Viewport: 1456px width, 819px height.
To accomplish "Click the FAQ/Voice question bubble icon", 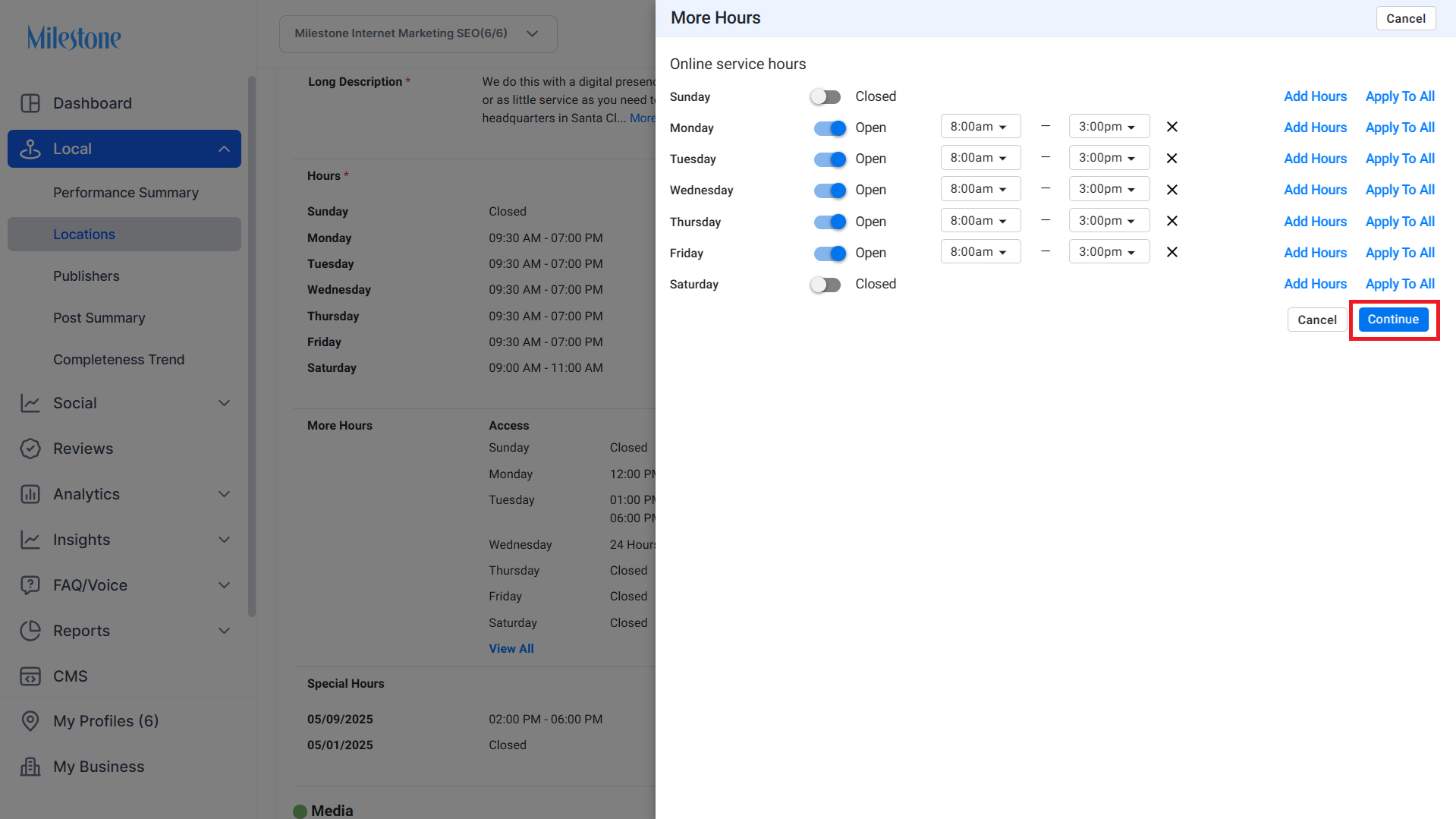I will click(30, 585).
